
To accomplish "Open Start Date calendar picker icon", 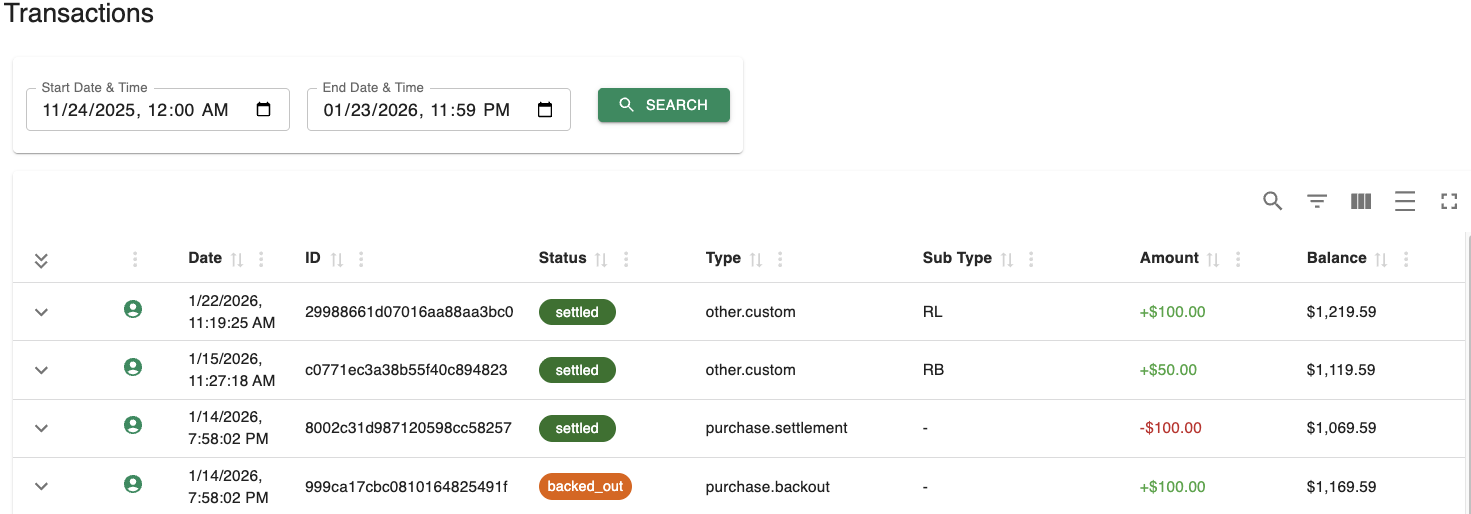I will 264,110.
